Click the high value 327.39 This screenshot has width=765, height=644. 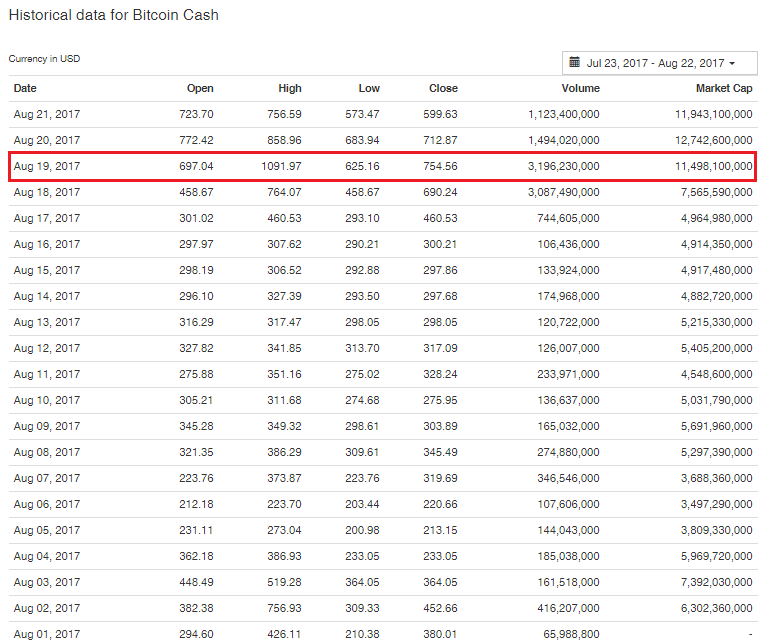point(284,296)
